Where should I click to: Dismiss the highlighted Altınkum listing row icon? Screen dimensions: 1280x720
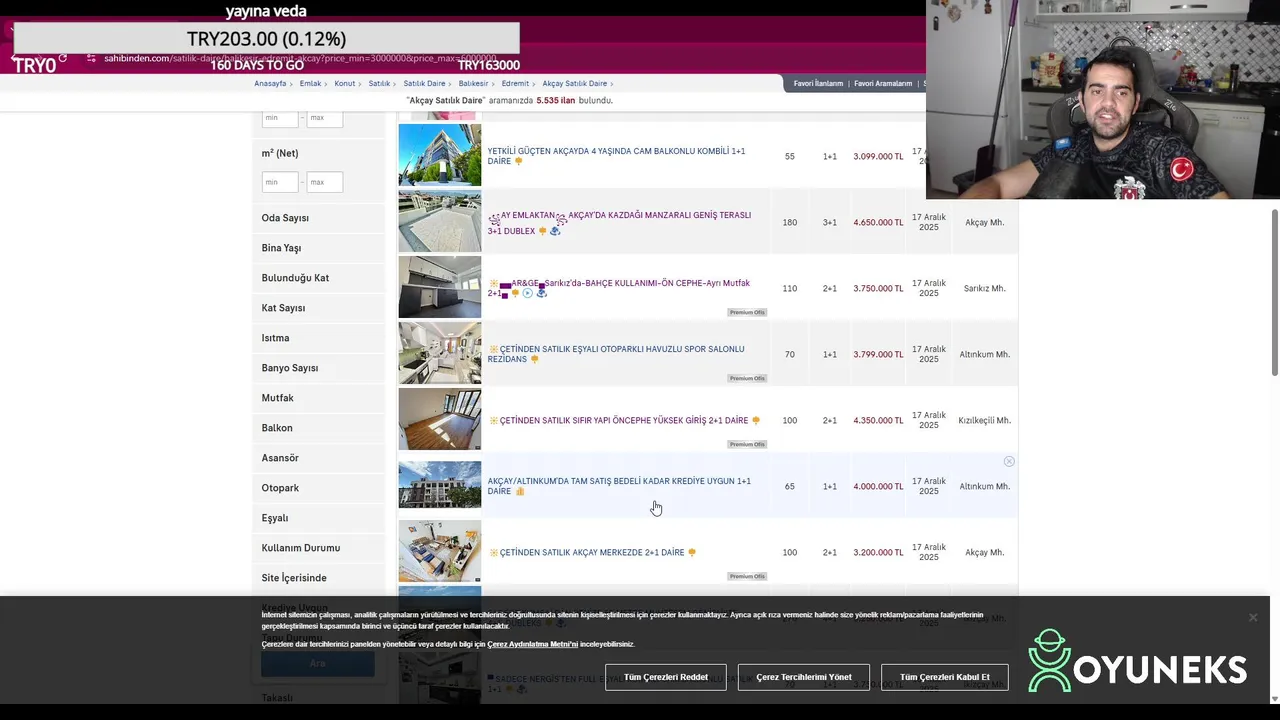[x=1009, y=461]
